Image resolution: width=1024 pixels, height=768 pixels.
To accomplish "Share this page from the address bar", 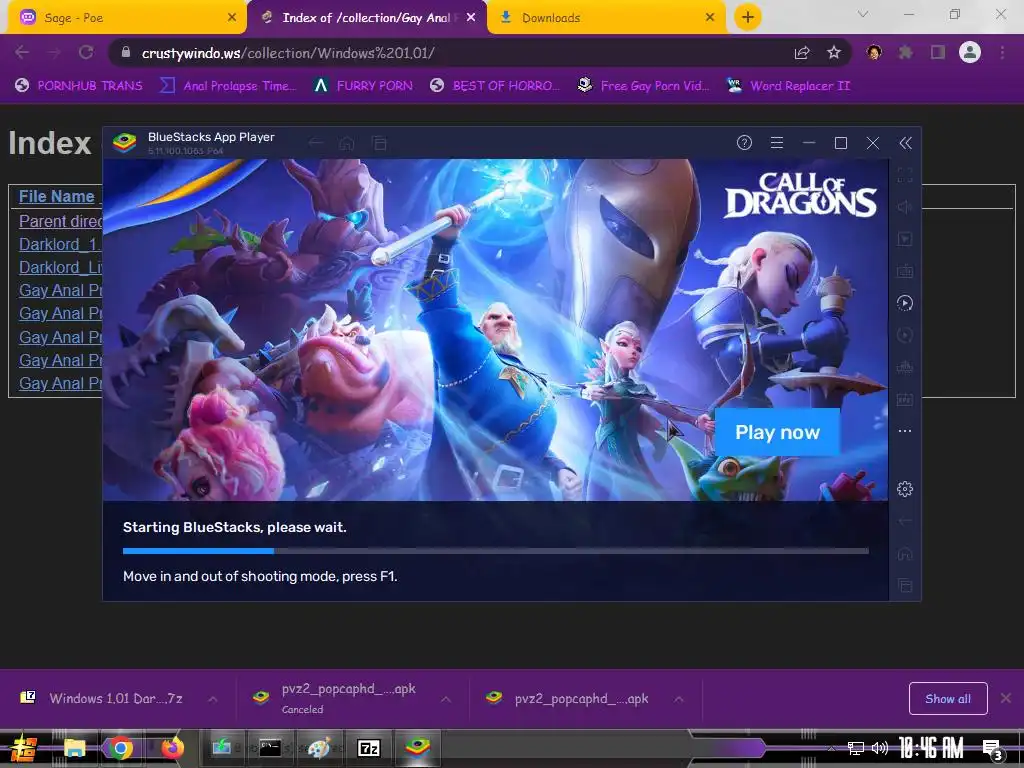I will coord(802,53).
